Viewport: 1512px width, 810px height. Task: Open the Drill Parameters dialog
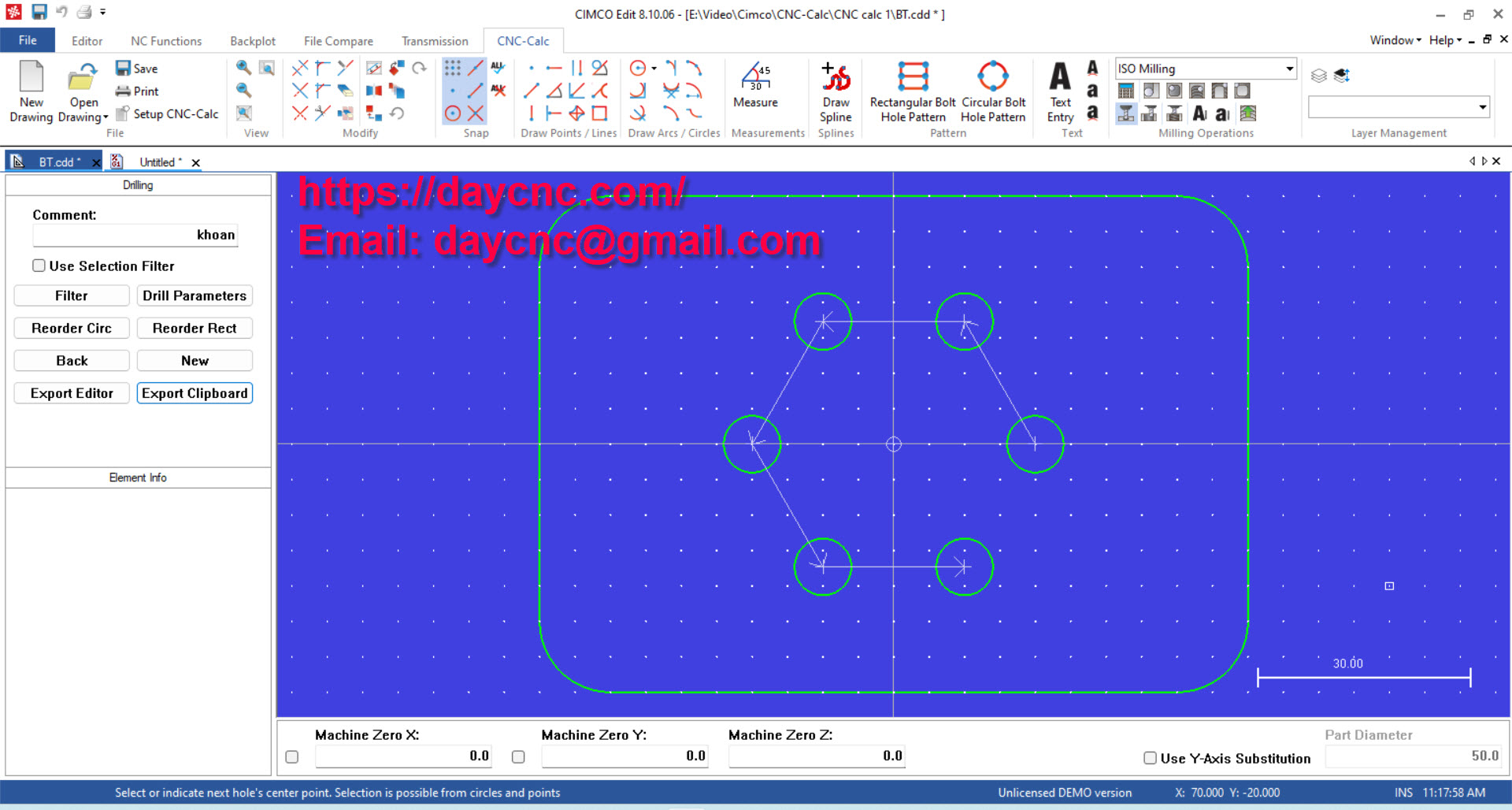[x=195, y=295]
